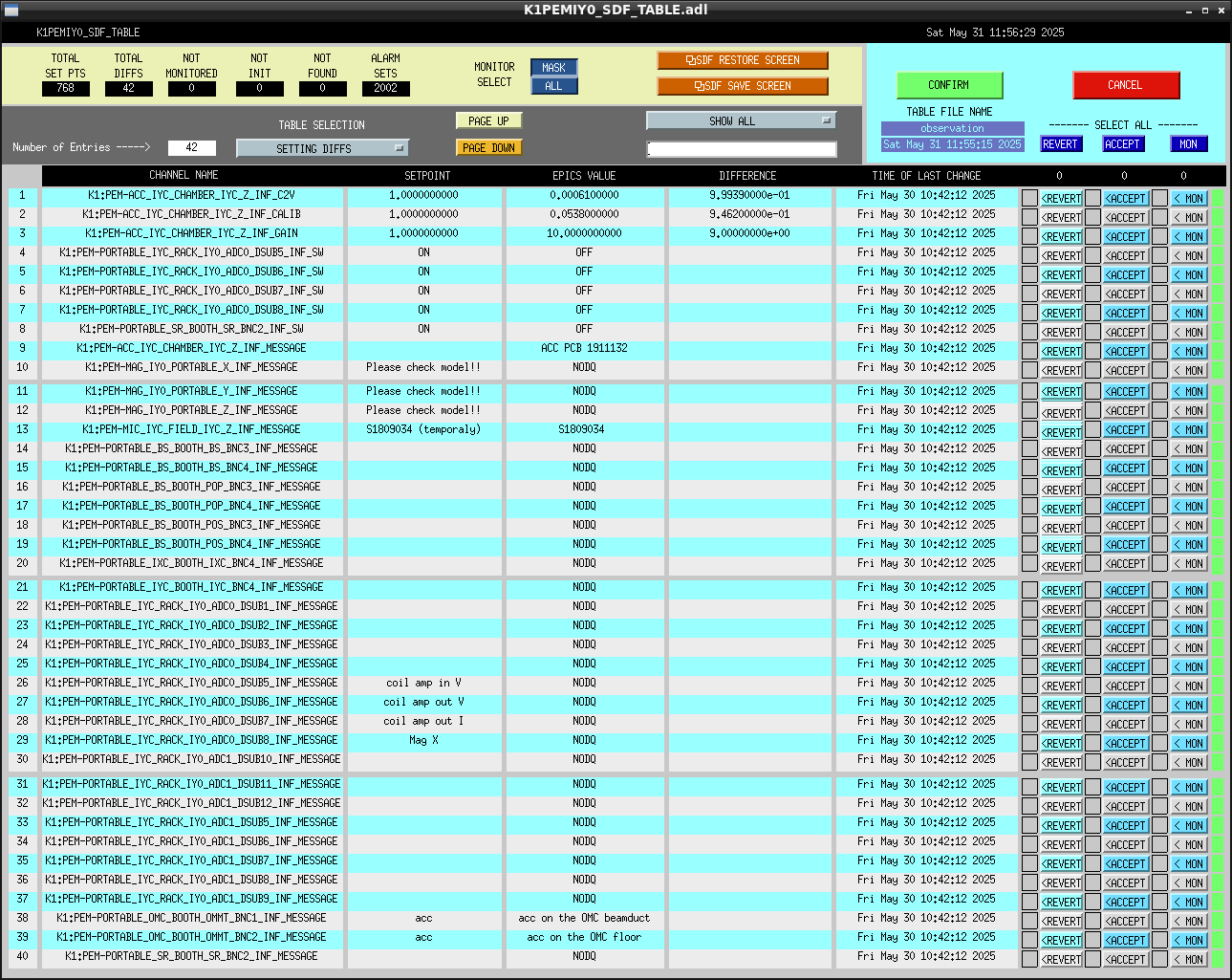Viewport: 1232px width, 980px height.
Task: Select all with the blue ACCEPT button
Action: (1122, 144)
